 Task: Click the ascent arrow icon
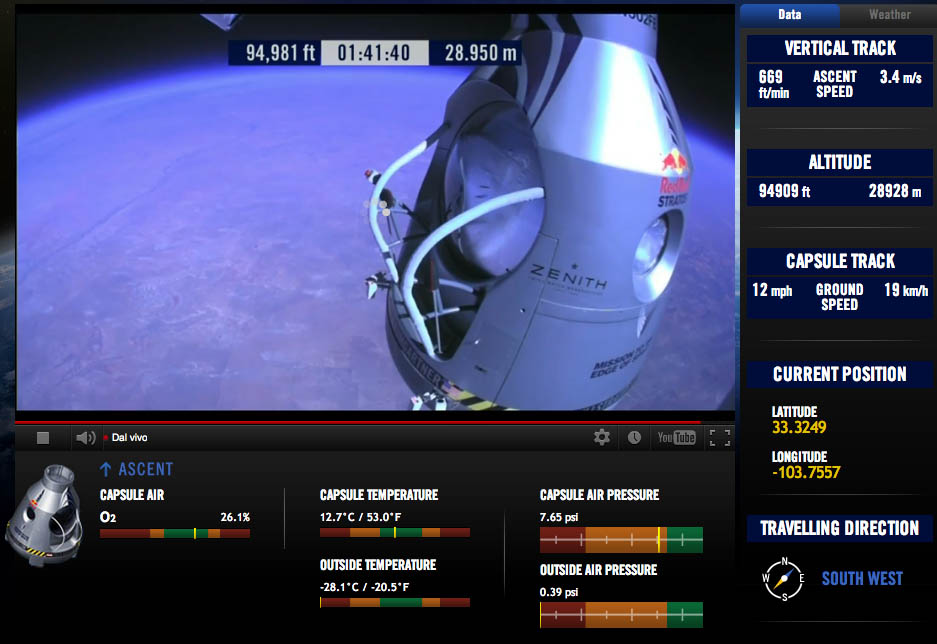tap(106, 470)
